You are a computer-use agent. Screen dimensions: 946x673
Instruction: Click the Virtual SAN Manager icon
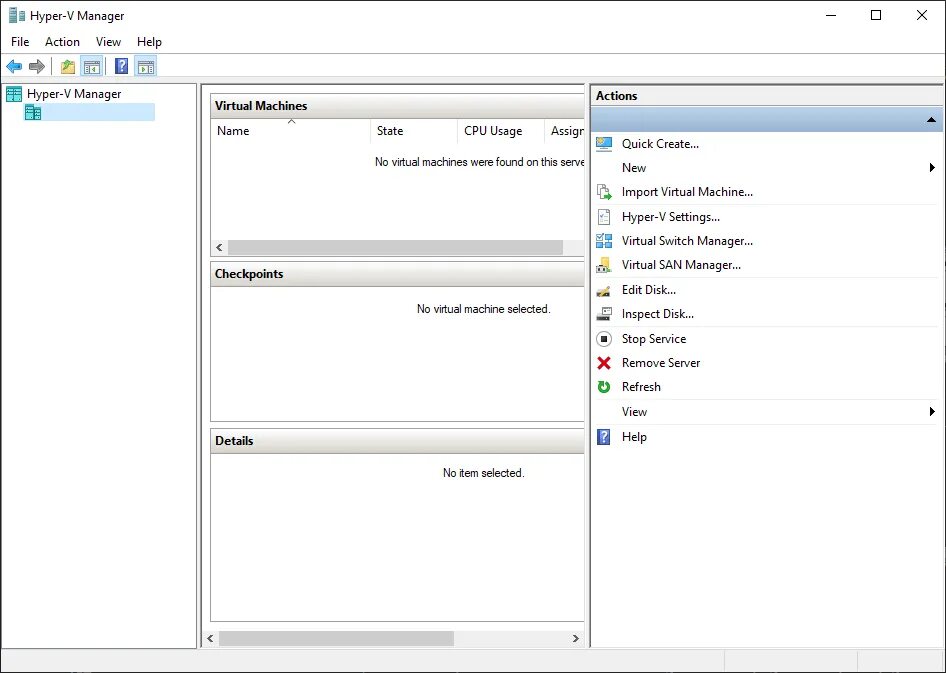(604, 265)
